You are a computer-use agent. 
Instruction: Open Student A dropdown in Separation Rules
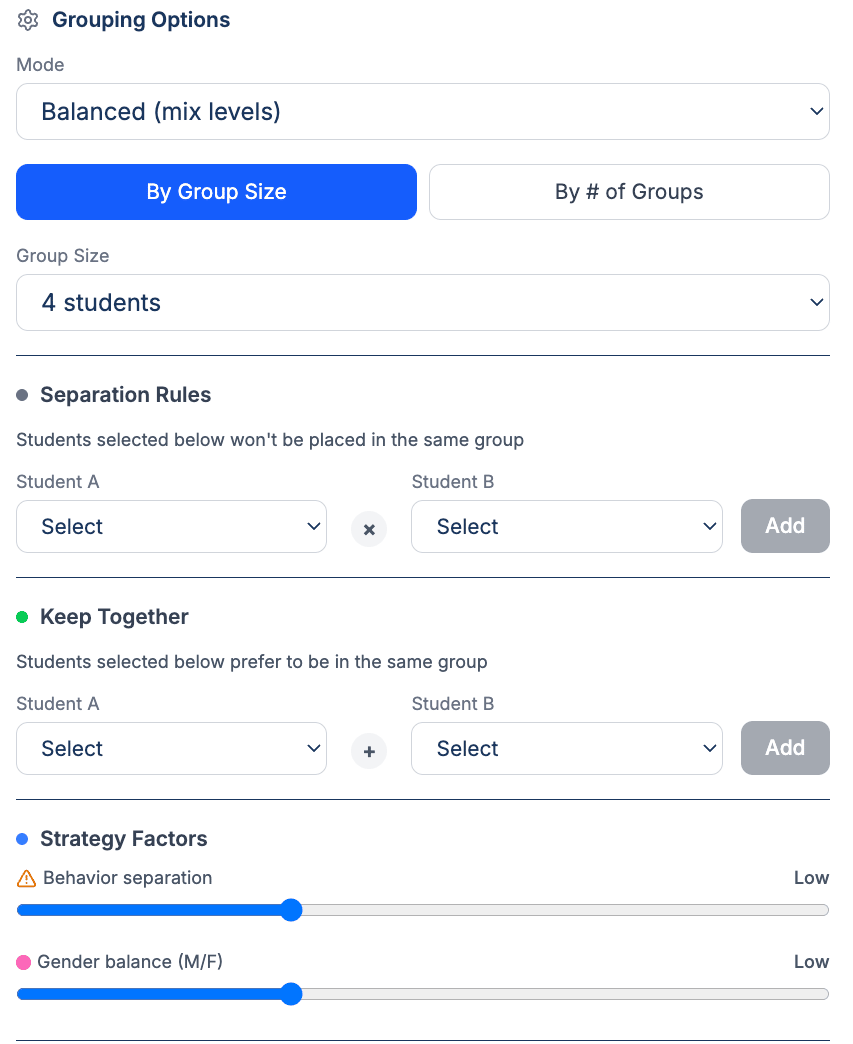pyautogui.click(x=171, y=527)
